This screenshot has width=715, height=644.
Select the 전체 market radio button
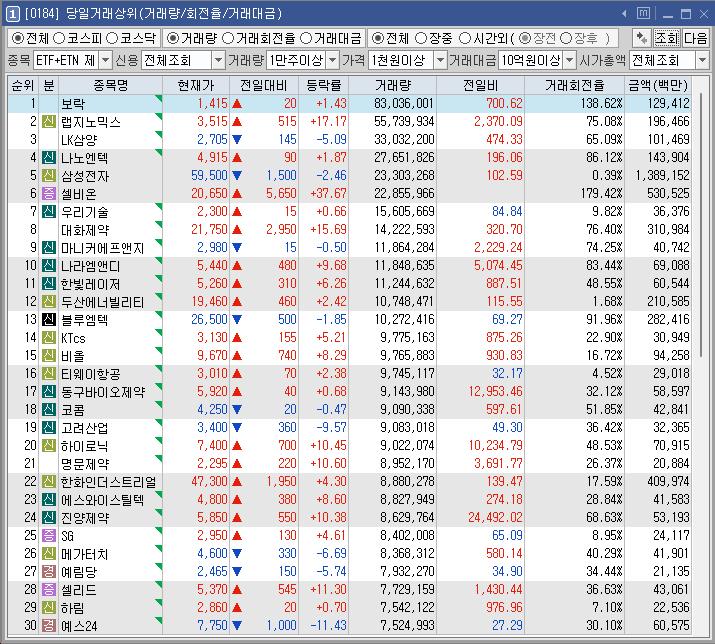coord(17,38)
